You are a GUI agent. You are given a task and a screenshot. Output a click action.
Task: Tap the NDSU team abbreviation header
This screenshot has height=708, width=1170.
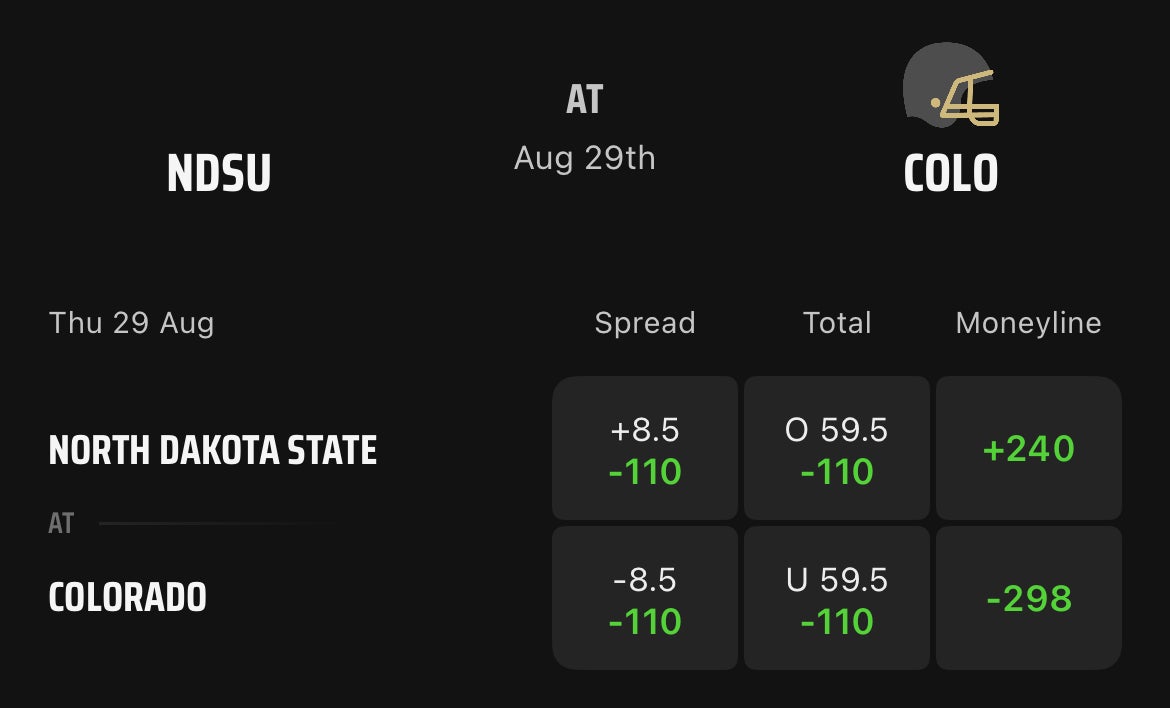click(219, 173)
